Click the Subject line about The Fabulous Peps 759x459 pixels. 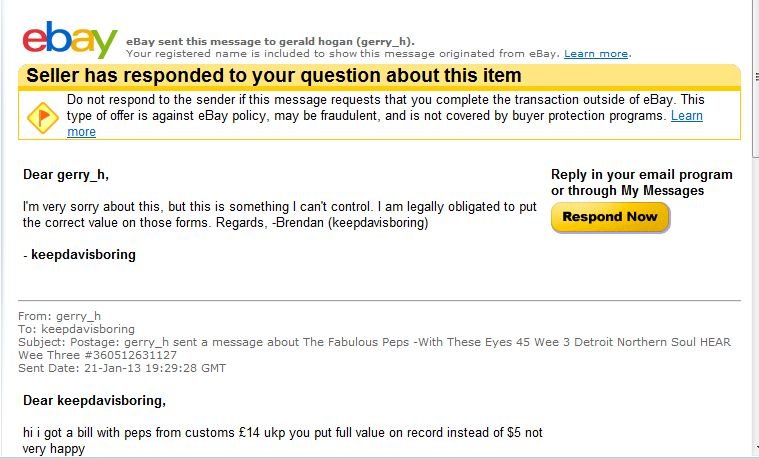tap(374, 349)
